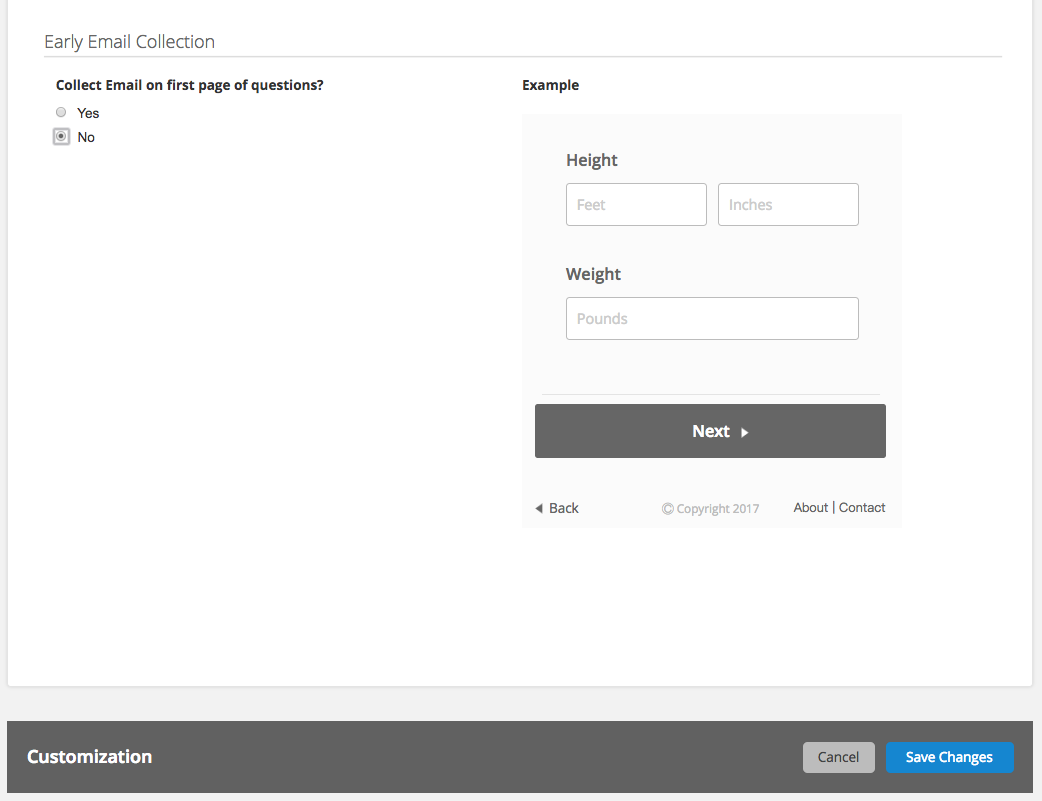Open the Contact link

(862, 507)
